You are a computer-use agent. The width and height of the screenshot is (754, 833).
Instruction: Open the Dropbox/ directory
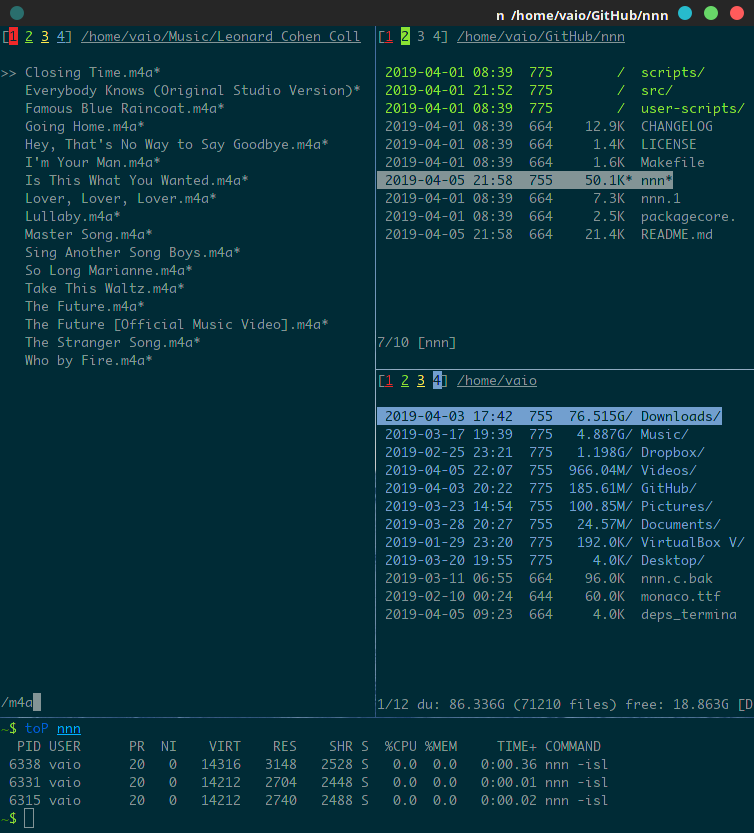point(673,453)
